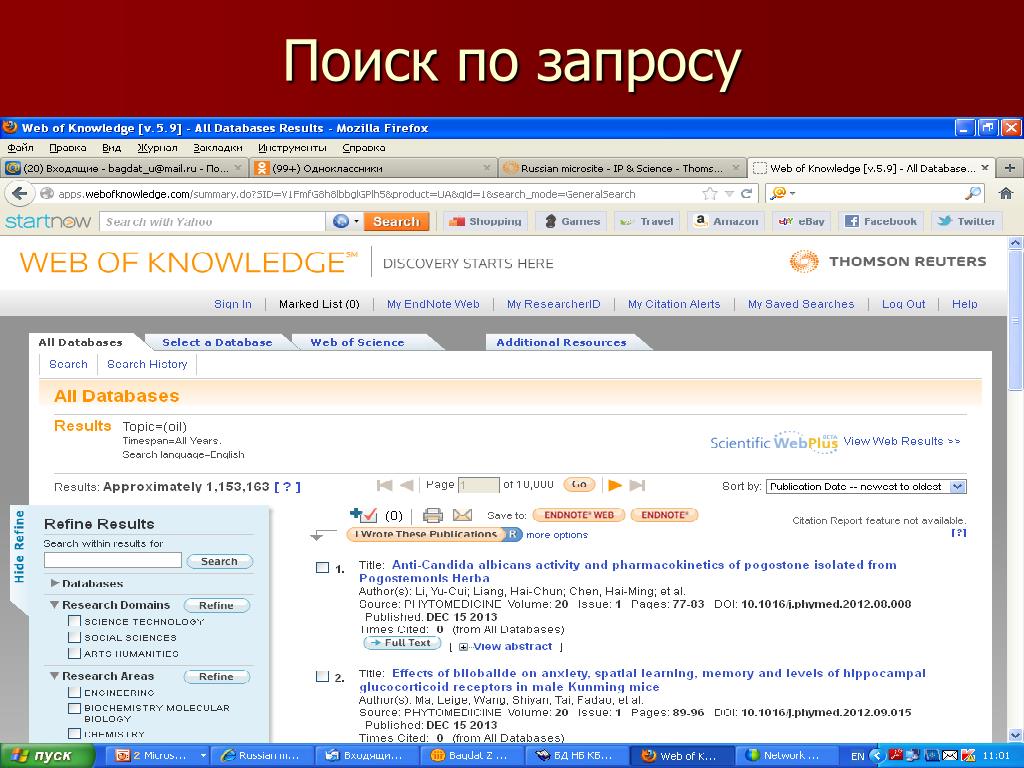Screen dimensions: 1024x768
Task: Check the SCIENCE TECHNOLOGY checkbox
Action: click(74, 621)
